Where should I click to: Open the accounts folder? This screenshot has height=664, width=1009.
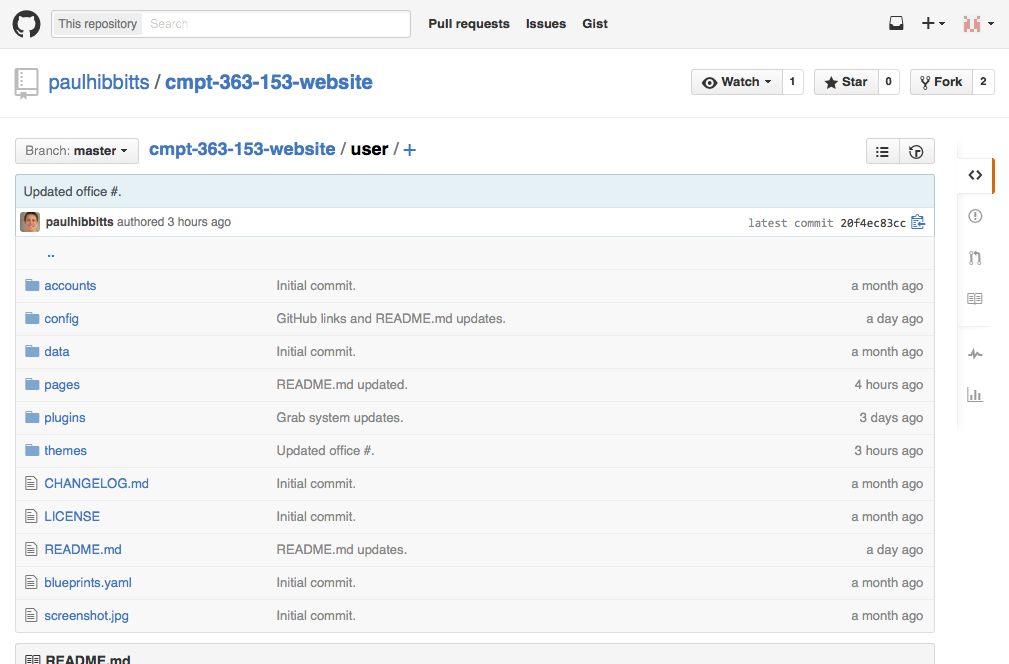(70, 286)
